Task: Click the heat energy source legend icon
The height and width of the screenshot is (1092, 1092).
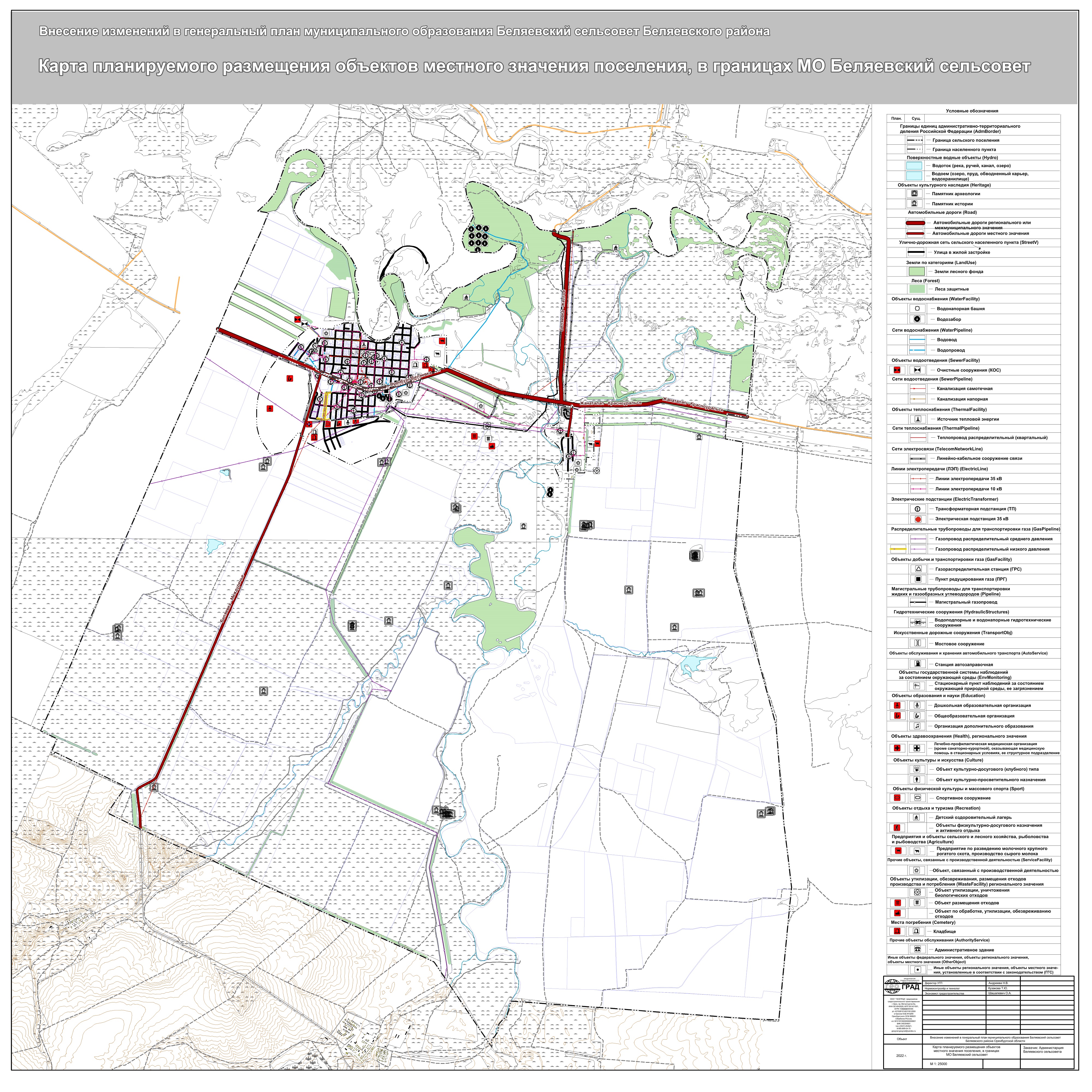Action: coord(918,419)
